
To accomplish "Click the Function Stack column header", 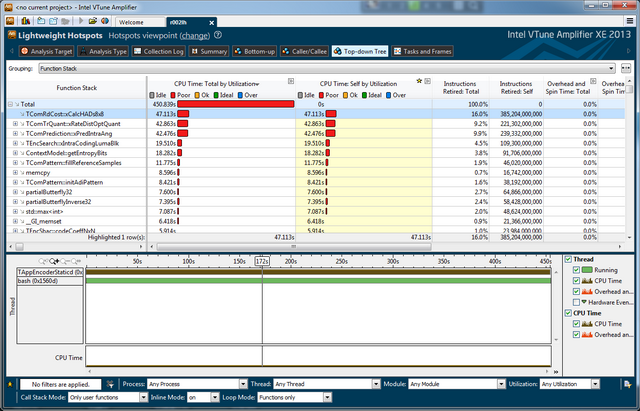I will pyautogui.click(x=77, y=88).
